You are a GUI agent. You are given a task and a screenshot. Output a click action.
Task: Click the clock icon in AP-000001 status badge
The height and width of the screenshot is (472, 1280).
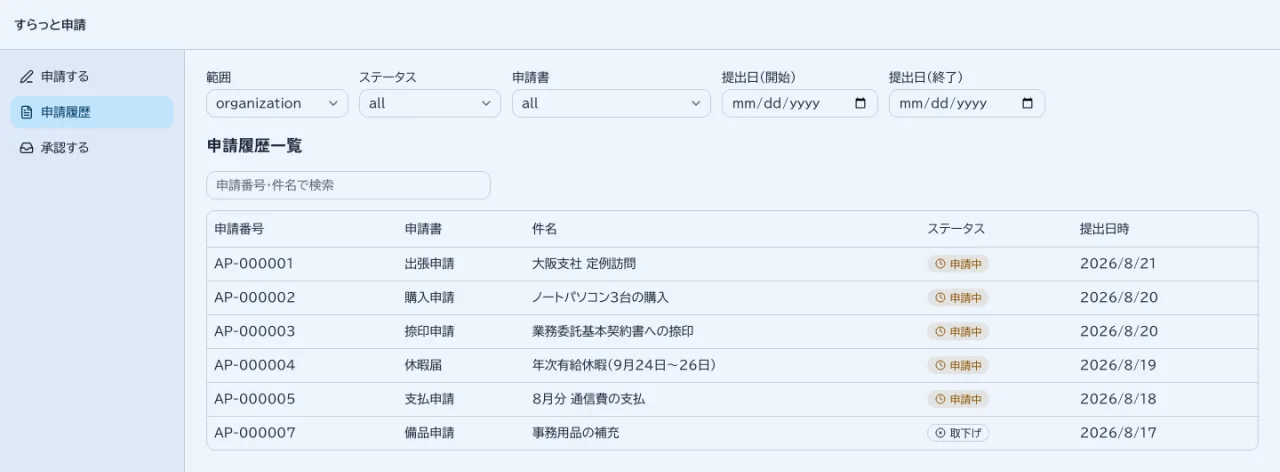(x=940, y=264)
